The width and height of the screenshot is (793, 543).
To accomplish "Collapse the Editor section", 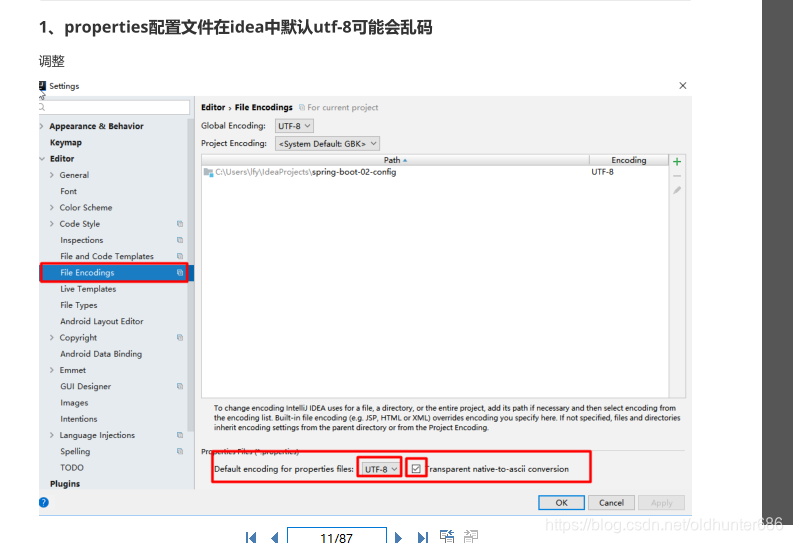I will pos(41,159).
